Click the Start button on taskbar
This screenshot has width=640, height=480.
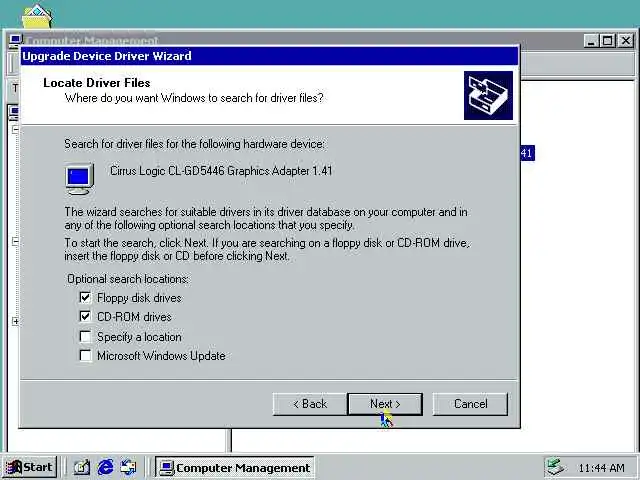[29, 467]
